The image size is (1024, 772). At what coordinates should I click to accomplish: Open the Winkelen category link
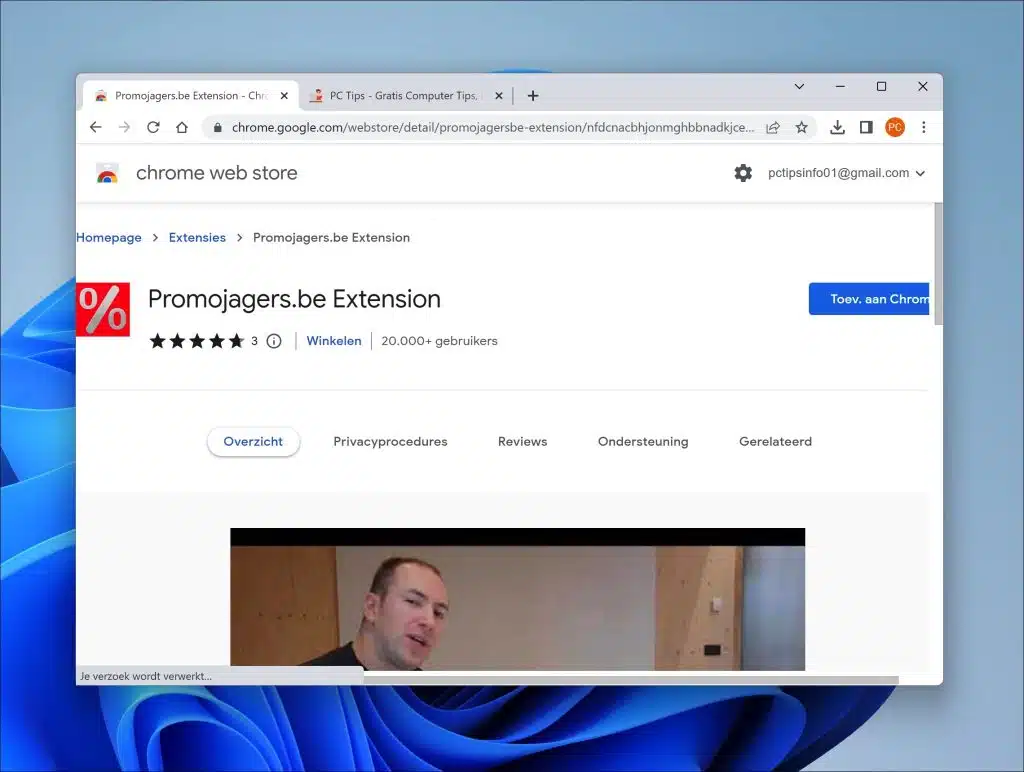334,341
